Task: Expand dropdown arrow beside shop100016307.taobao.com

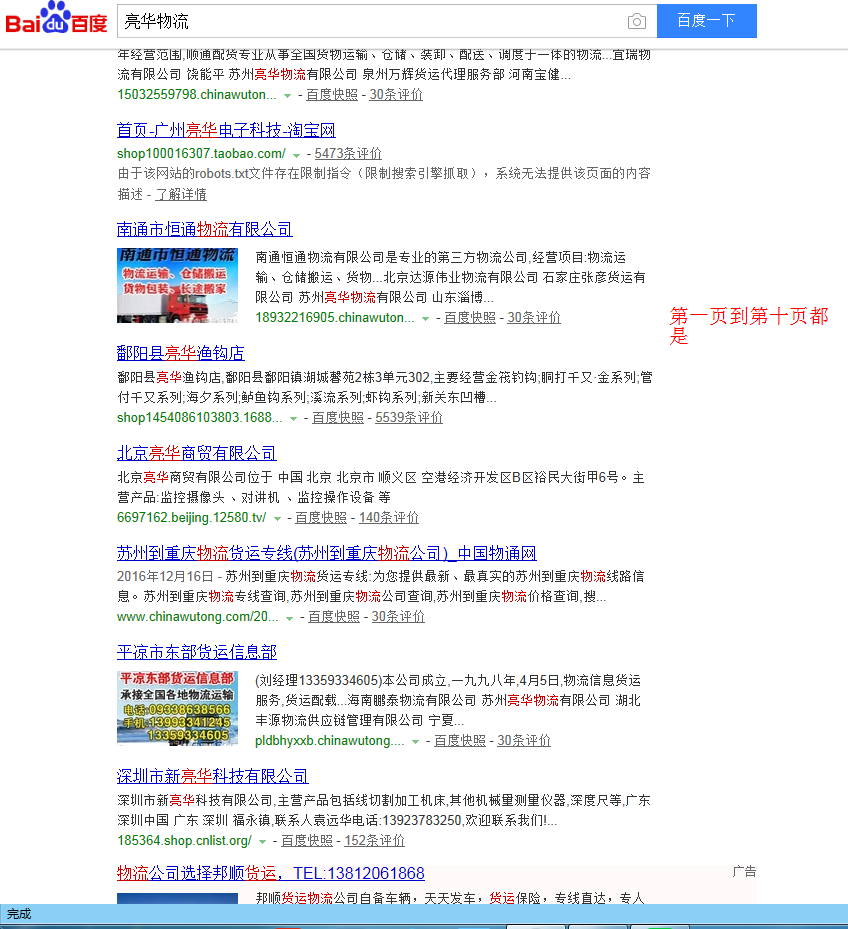Action: pyautogui.click(x=296, y=155)
